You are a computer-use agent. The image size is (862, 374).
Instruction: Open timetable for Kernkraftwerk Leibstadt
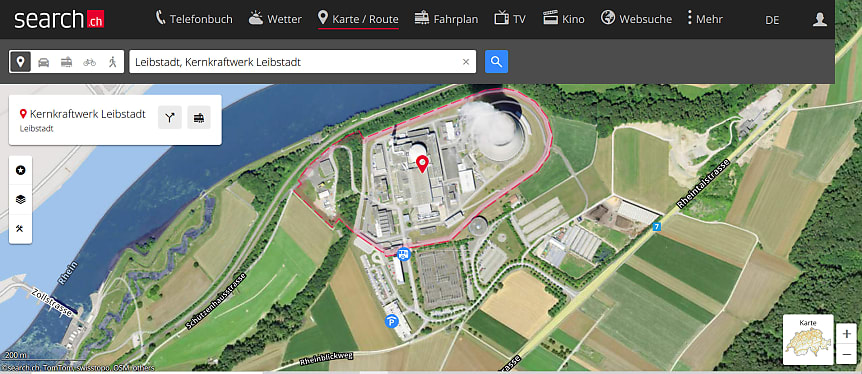click(x=199, y=118)
